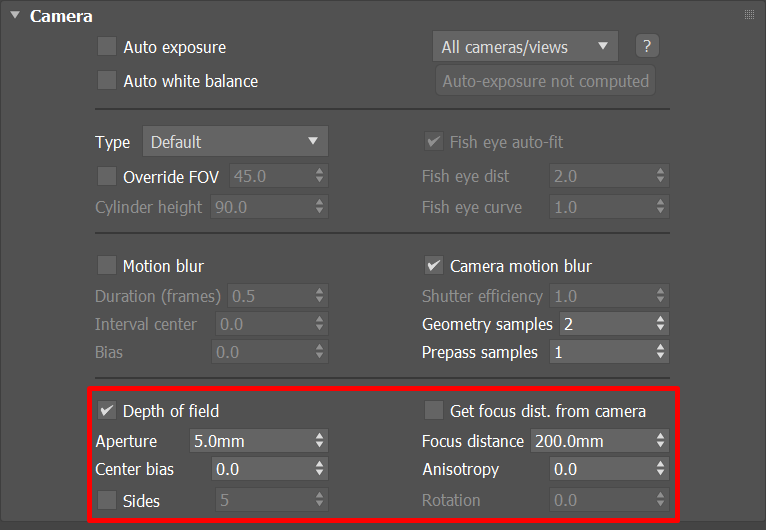Click the Center bias spinner arrows
The height and width of the screenshot is (530, 766).
(x=319, y=469)
